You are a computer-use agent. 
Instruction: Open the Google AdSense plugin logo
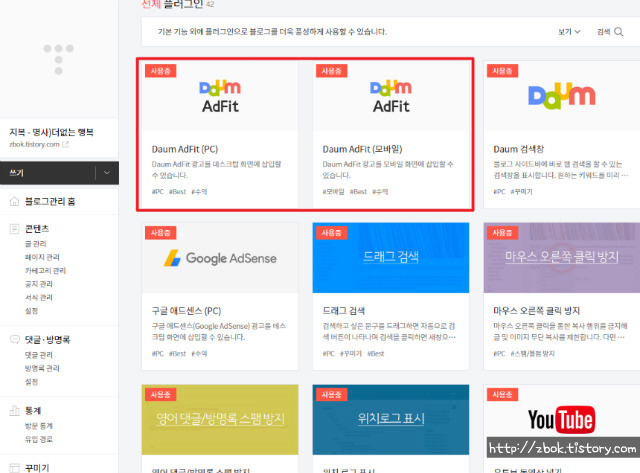[x=220, y=258]
